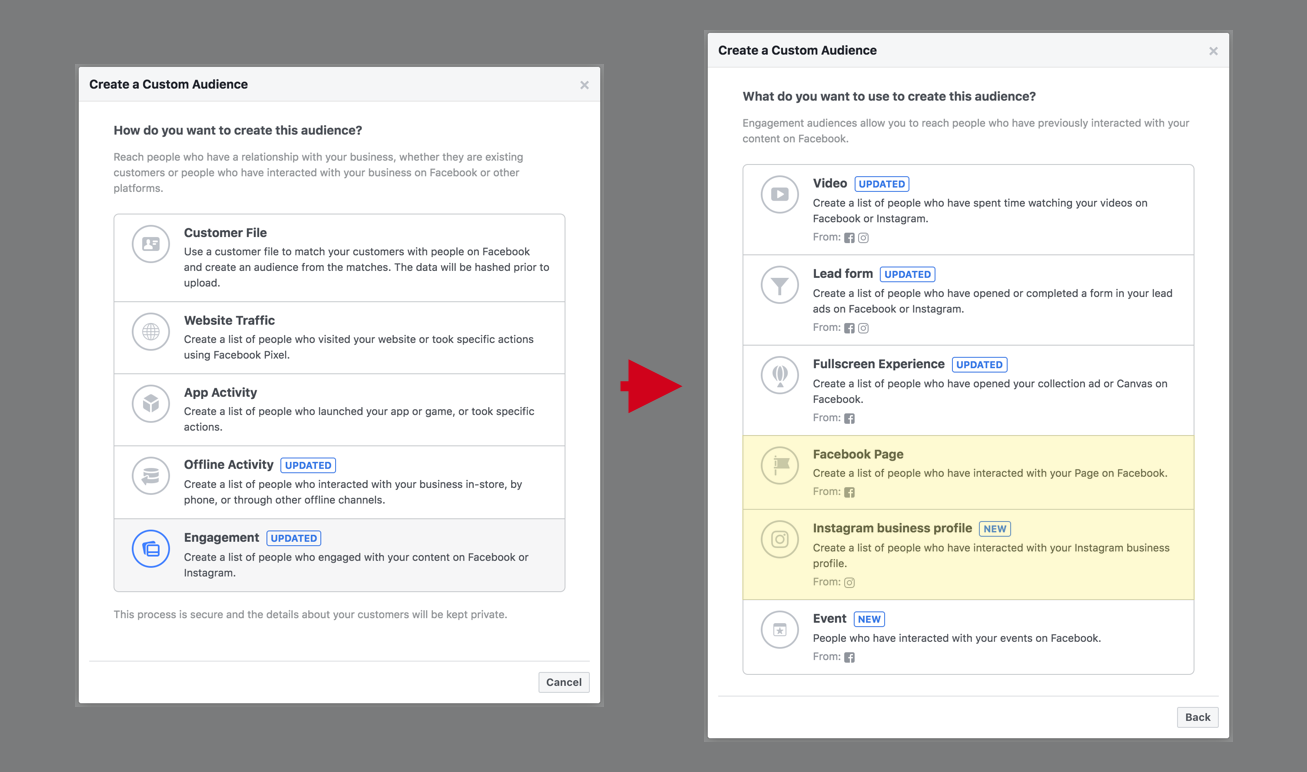Select the Video audience title

point(830,184)
